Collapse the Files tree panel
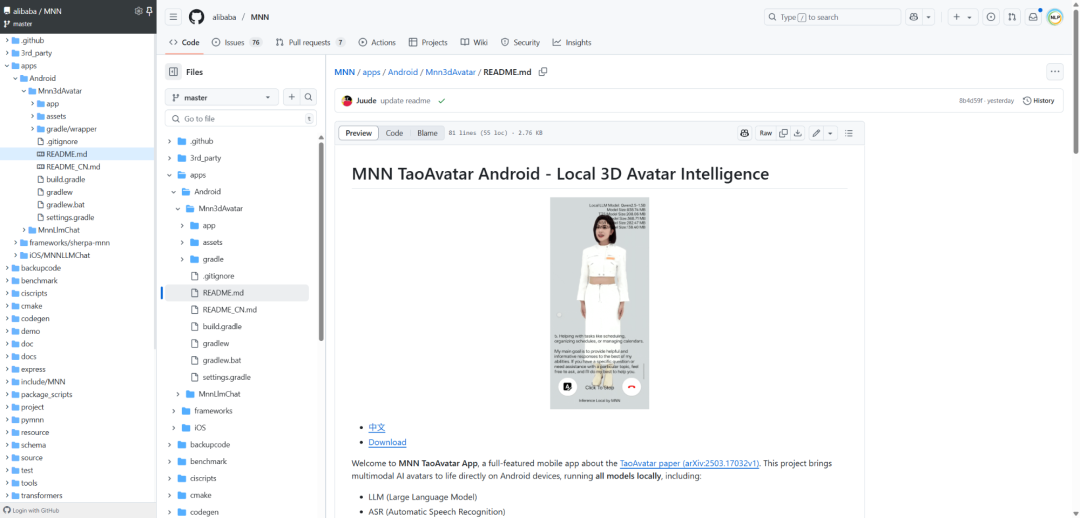 tap(173, 72)
